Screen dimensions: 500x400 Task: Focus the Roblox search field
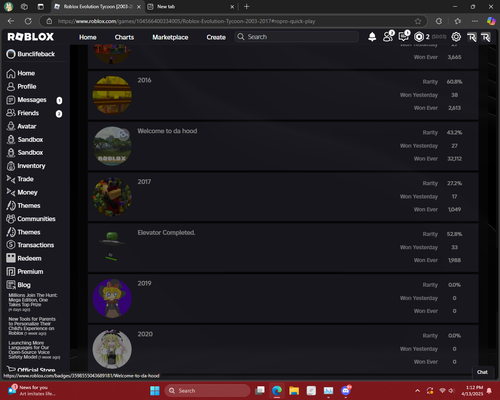pyautogui.click(x=297, y=37)
